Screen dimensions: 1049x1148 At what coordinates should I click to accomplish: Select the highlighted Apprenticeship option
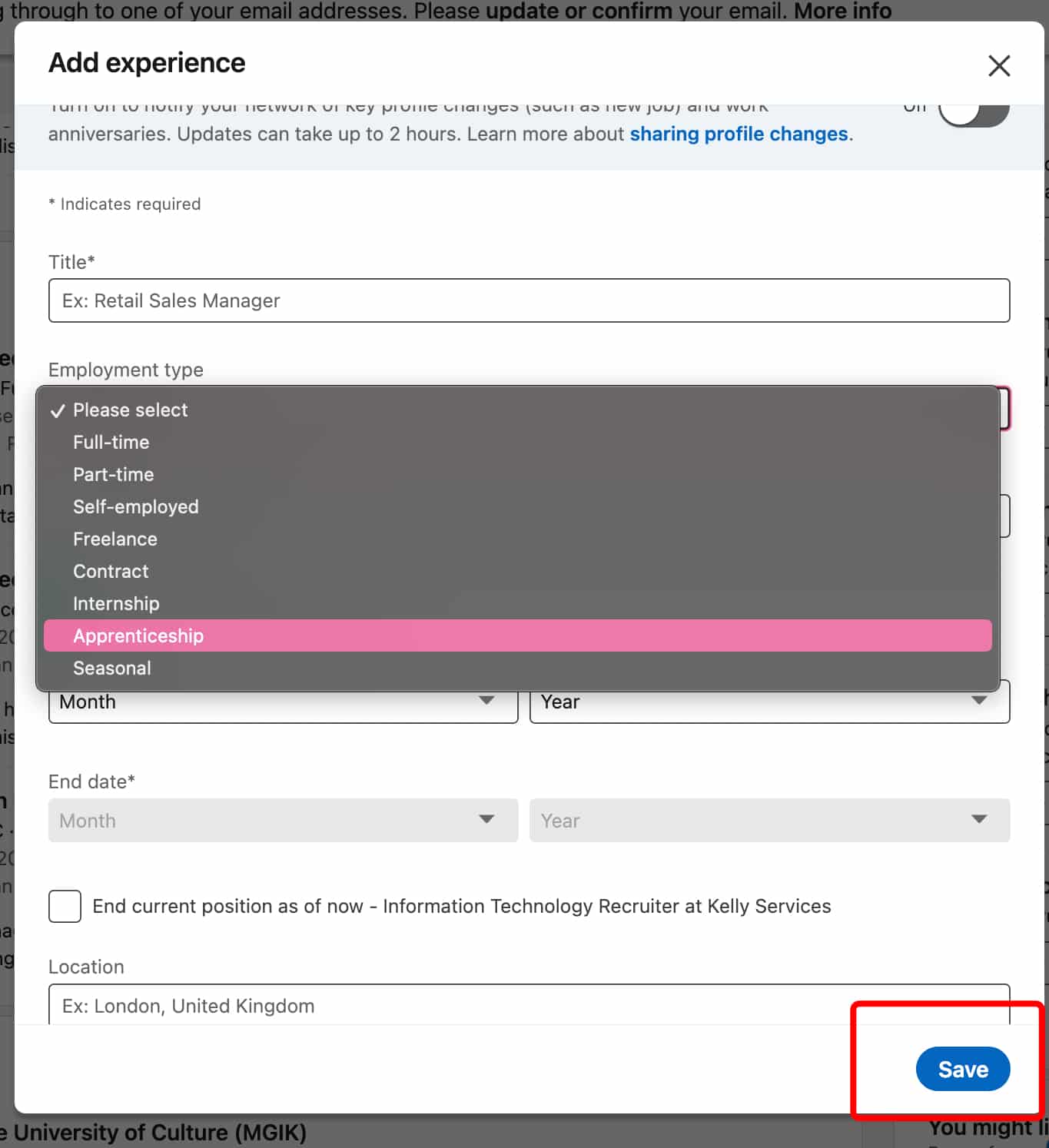(138, 635)
